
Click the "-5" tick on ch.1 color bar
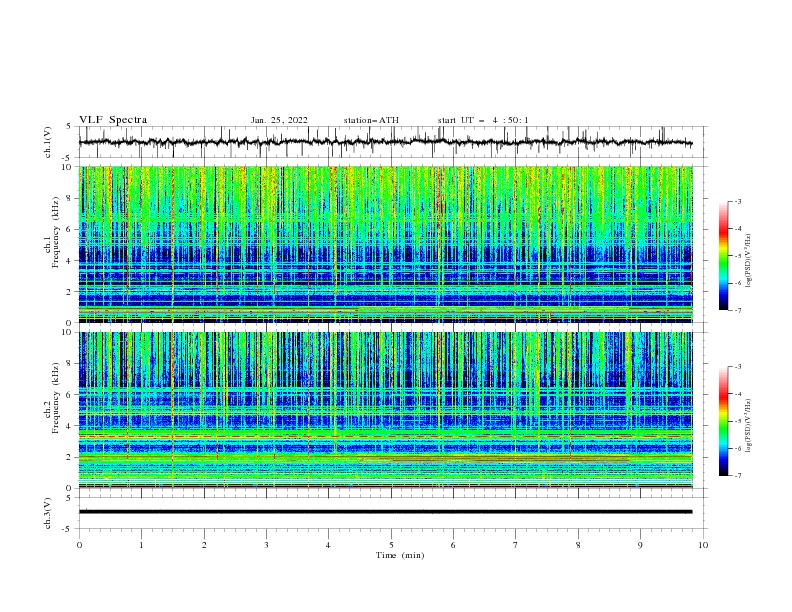(738, 256)
